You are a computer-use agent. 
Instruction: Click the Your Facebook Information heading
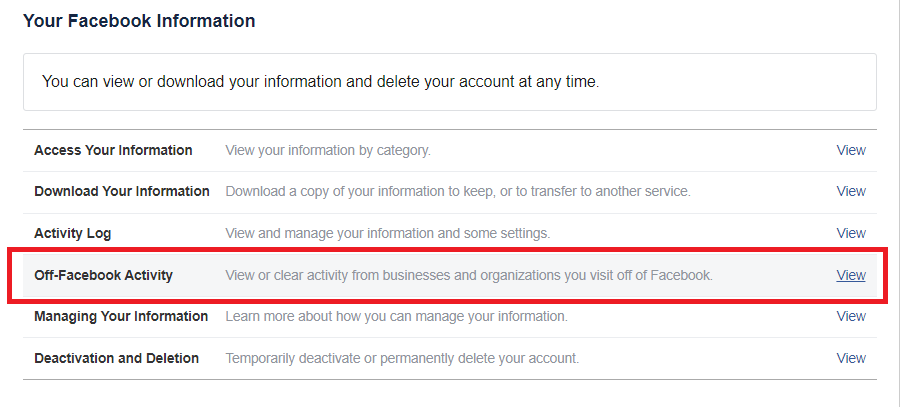point(139,21)
